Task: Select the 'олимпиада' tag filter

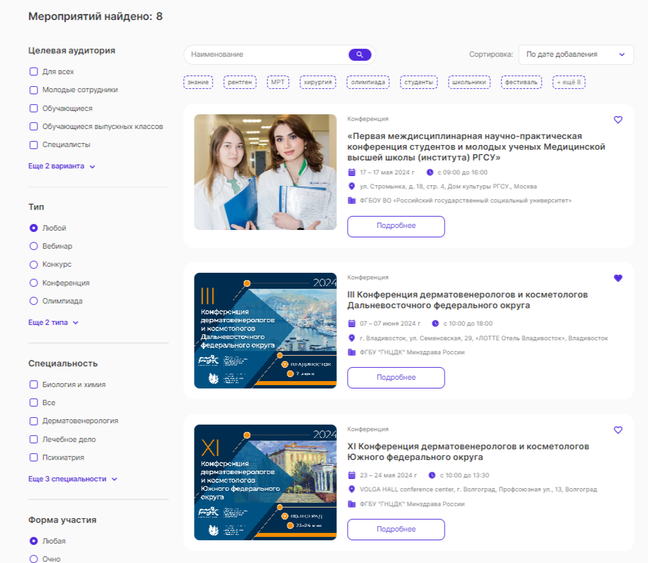Action: tap(368, 82)
